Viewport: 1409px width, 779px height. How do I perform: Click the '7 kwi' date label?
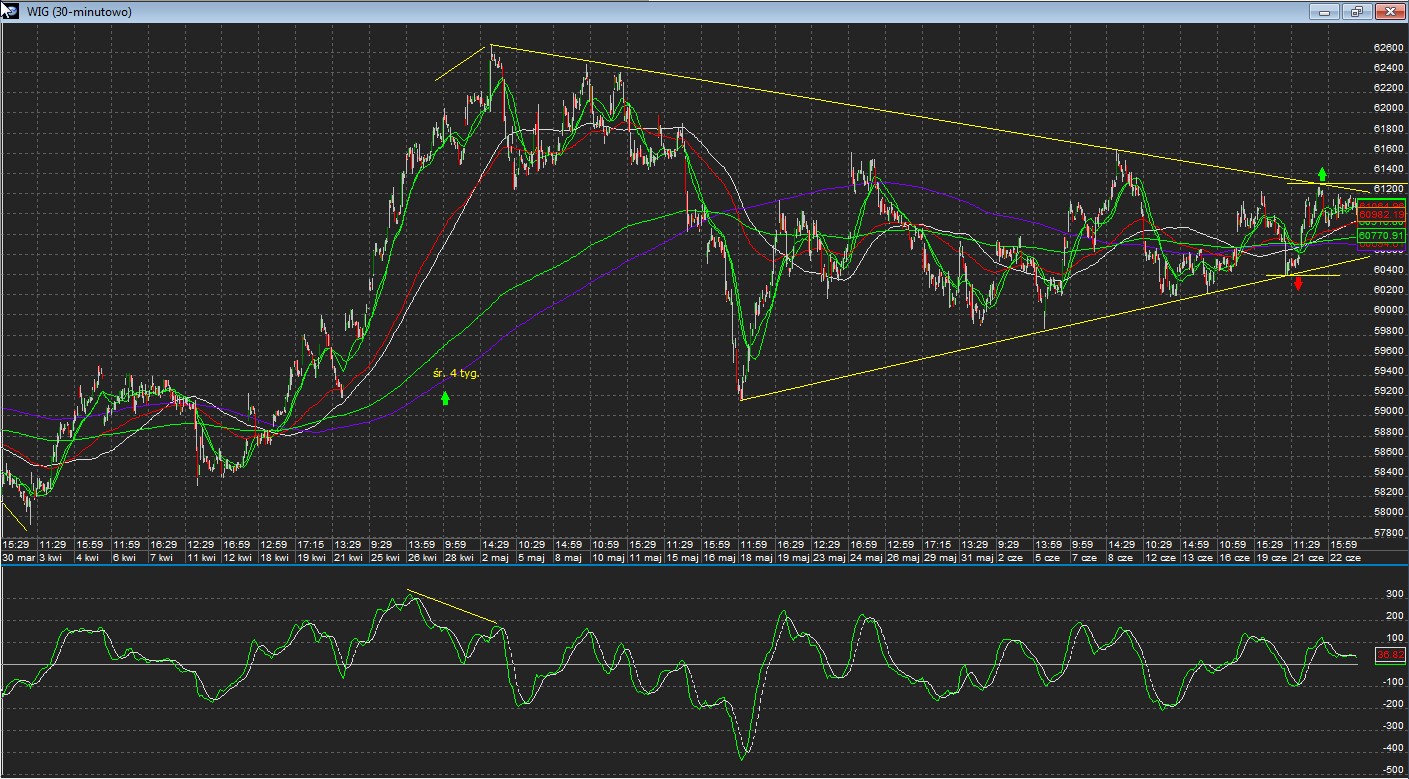pos(162,557)
